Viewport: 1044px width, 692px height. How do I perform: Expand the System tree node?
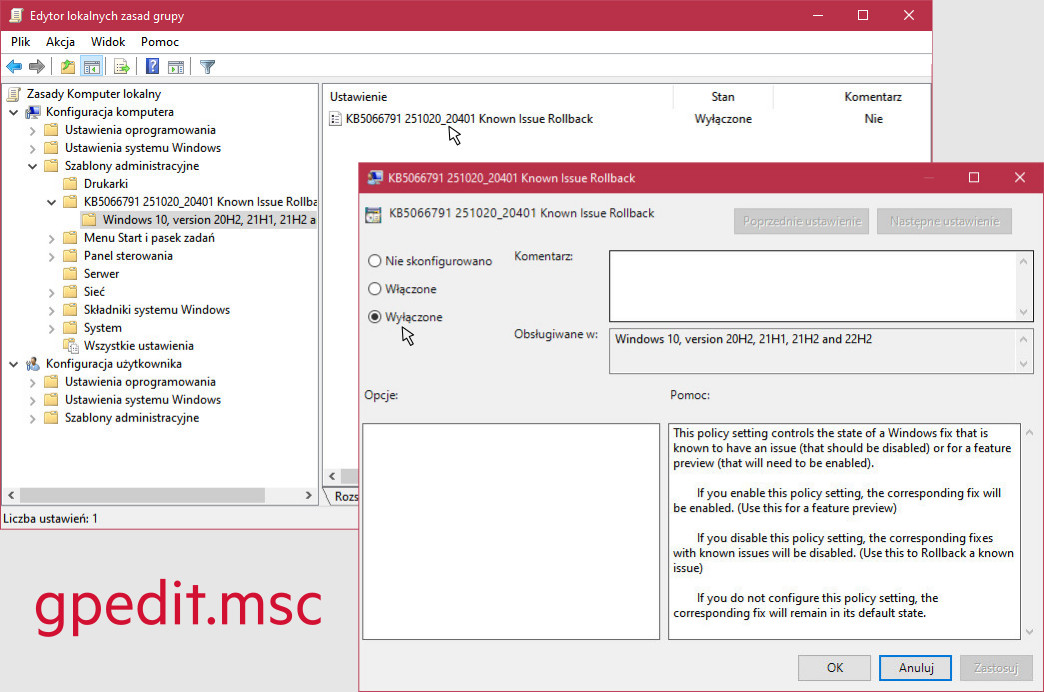(x=51, y=328)
